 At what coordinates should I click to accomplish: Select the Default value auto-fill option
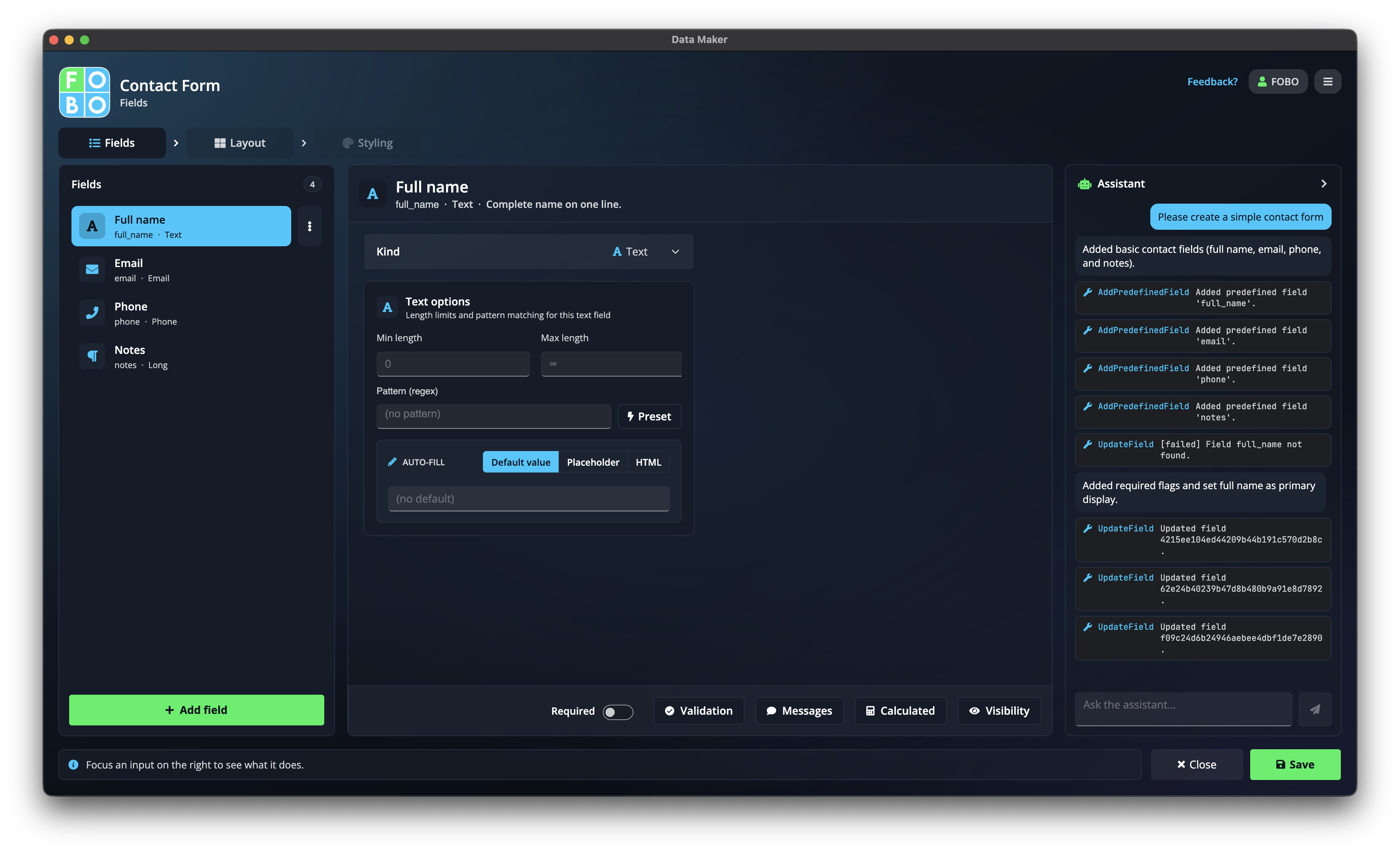click(521, 462)
